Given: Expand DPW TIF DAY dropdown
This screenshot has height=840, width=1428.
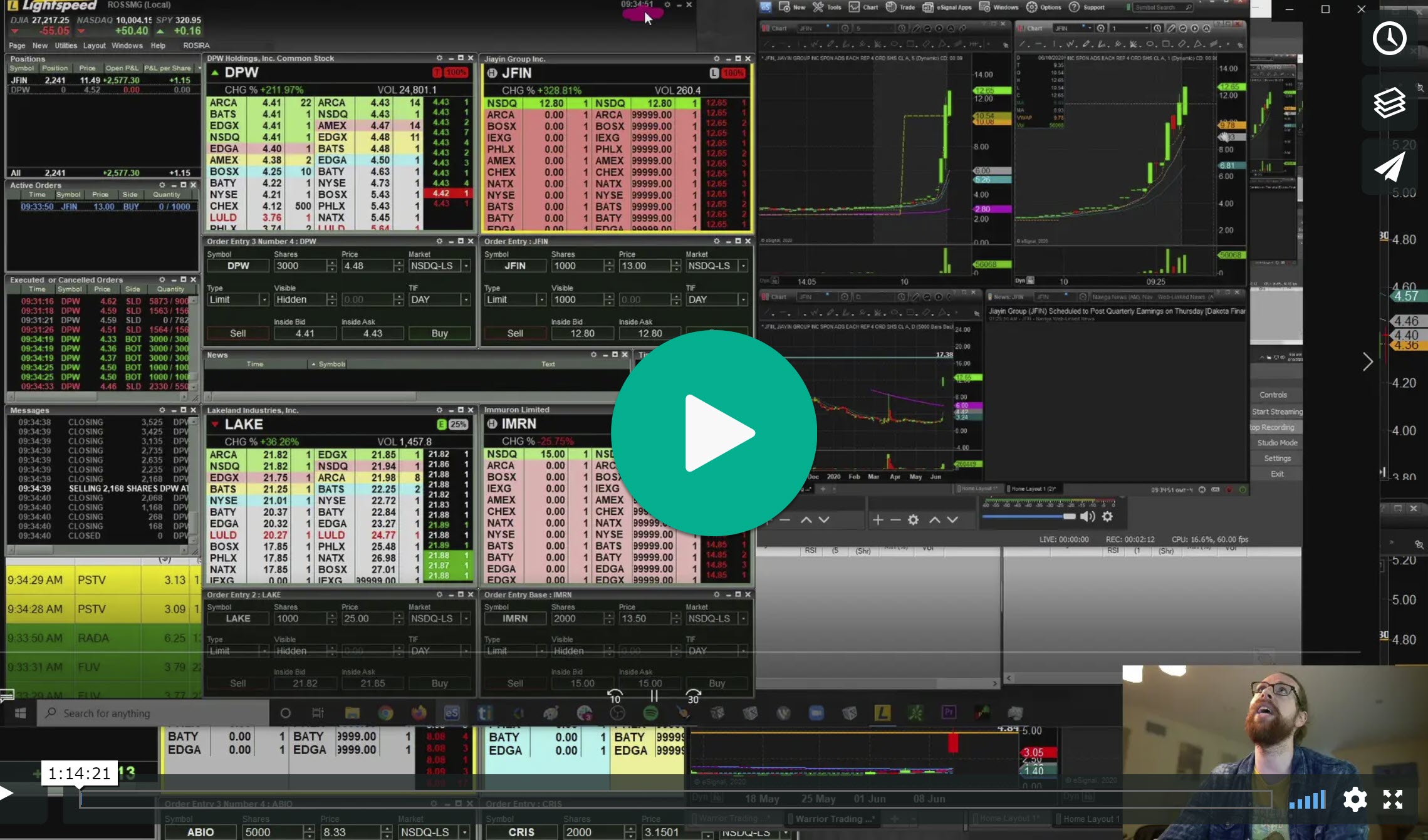Looking at the screenshot, I should tap(466, 300).
